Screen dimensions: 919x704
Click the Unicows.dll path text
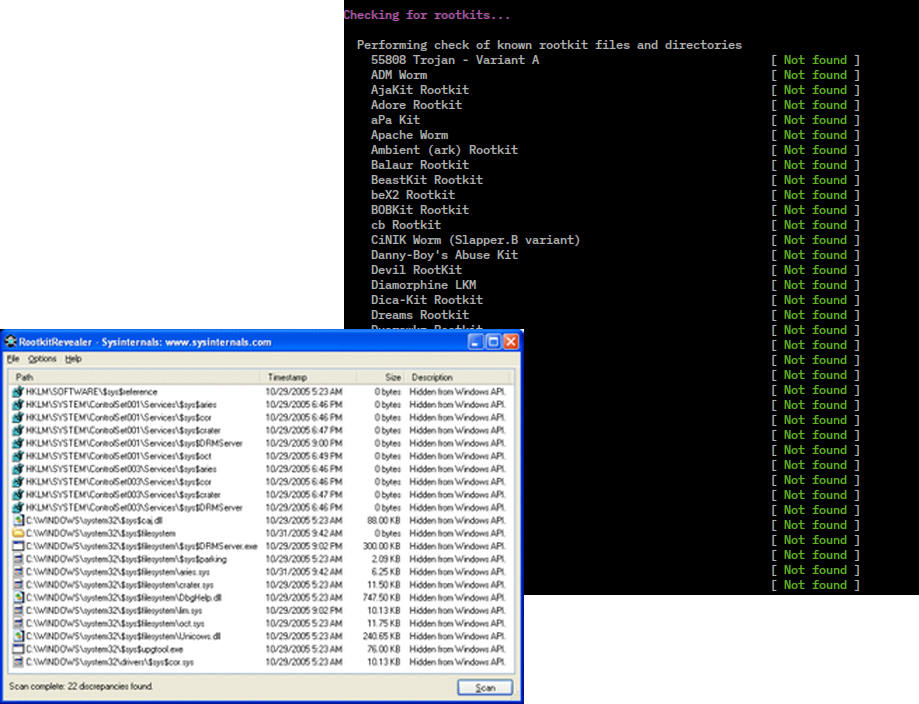click(123, 637)
